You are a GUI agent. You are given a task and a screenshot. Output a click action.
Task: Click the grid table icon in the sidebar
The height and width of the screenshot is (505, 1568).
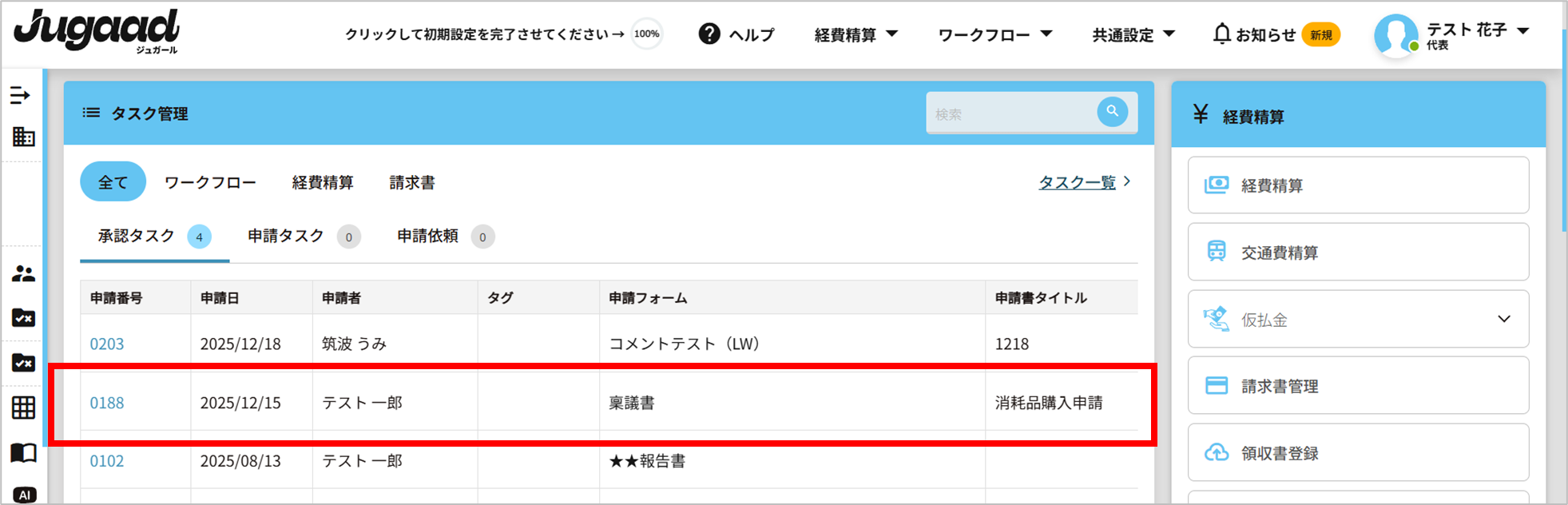tap(23, 408)
